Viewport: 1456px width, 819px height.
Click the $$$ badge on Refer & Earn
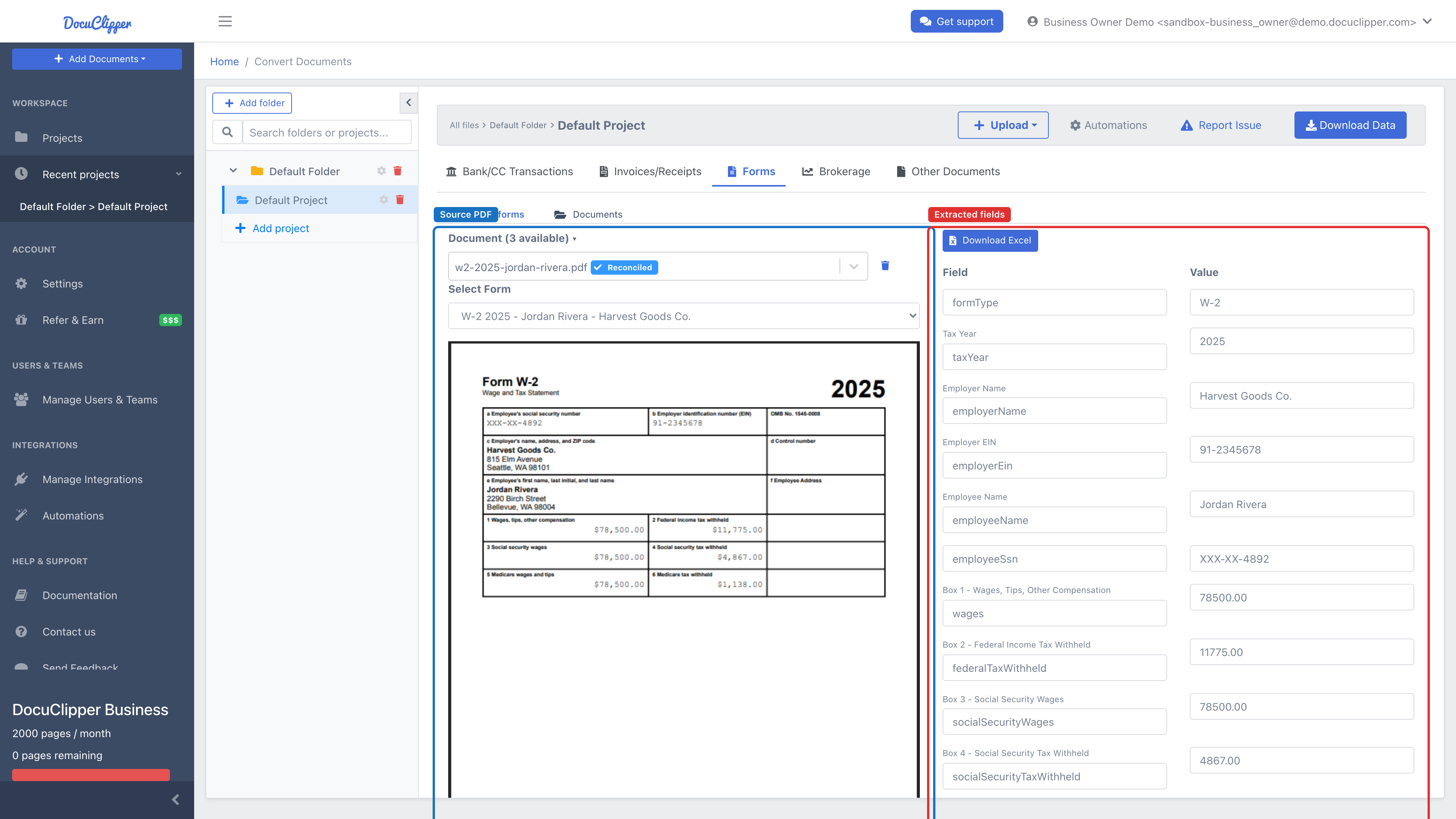click(x=170, y=320)
